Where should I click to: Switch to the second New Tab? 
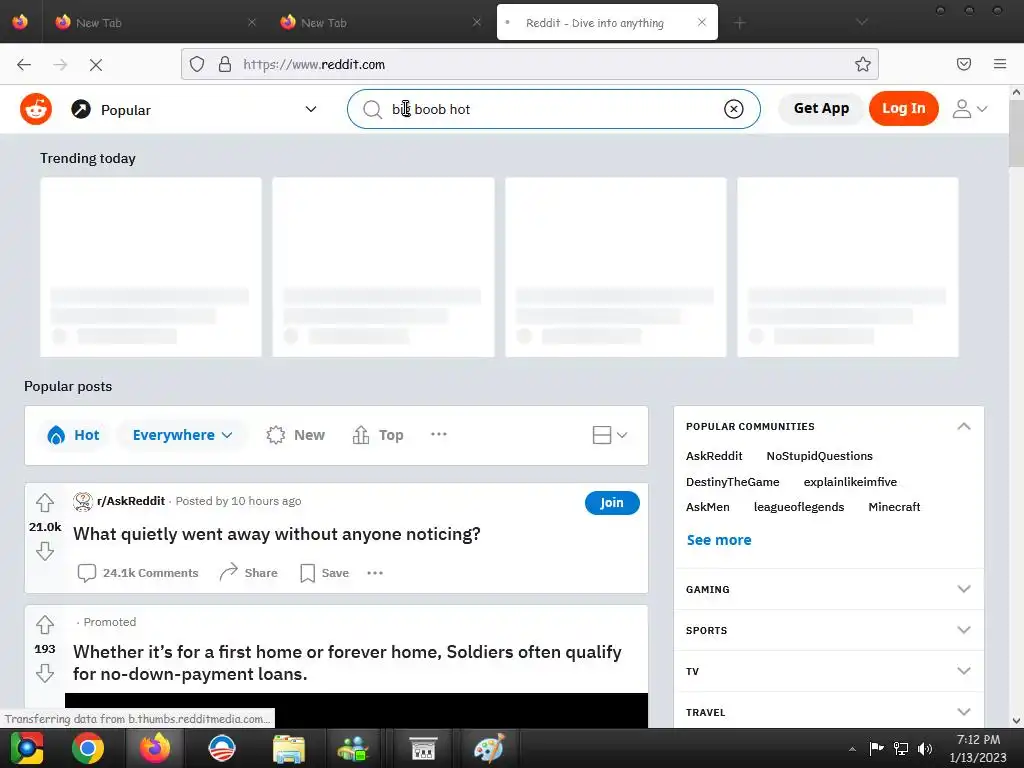(x=382, y=23)
